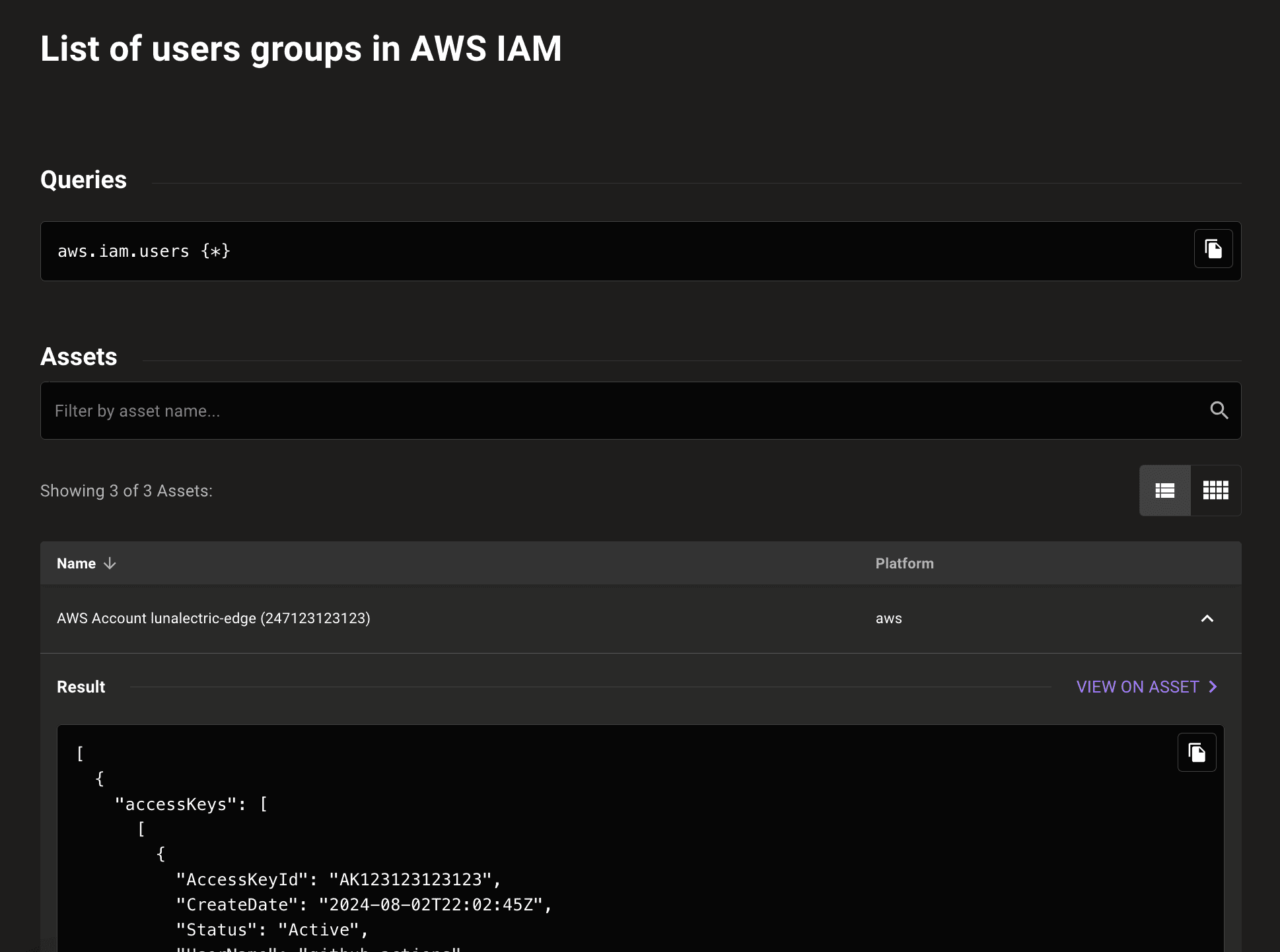
Task: Click the aws platform cell
Action: click(x=888, y=619)
